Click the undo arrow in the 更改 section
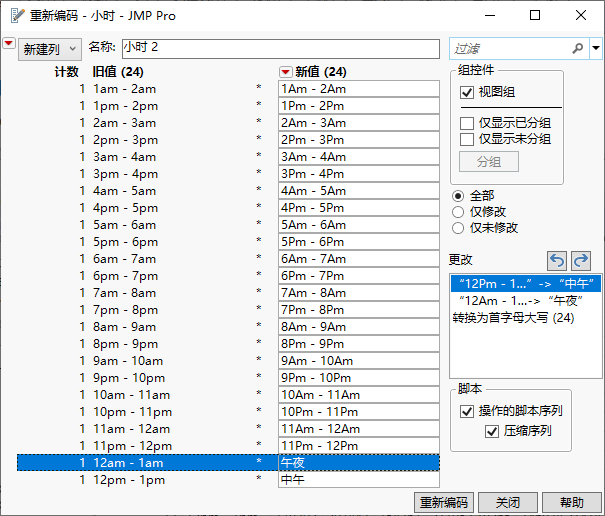The image size is (605, 516). click(557, 261)
